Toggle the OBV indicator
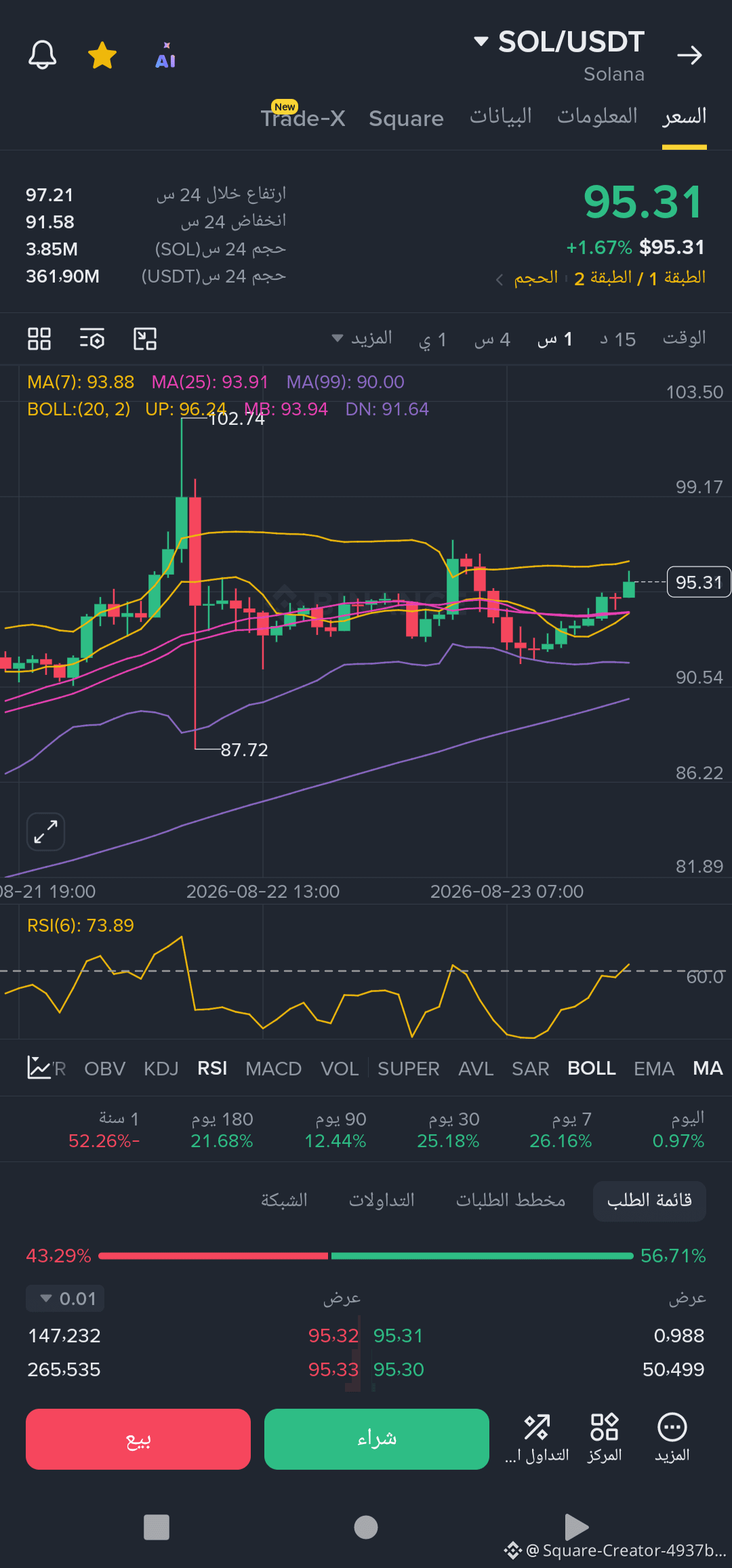732x1568 pixels. [x=105, y=1069]
